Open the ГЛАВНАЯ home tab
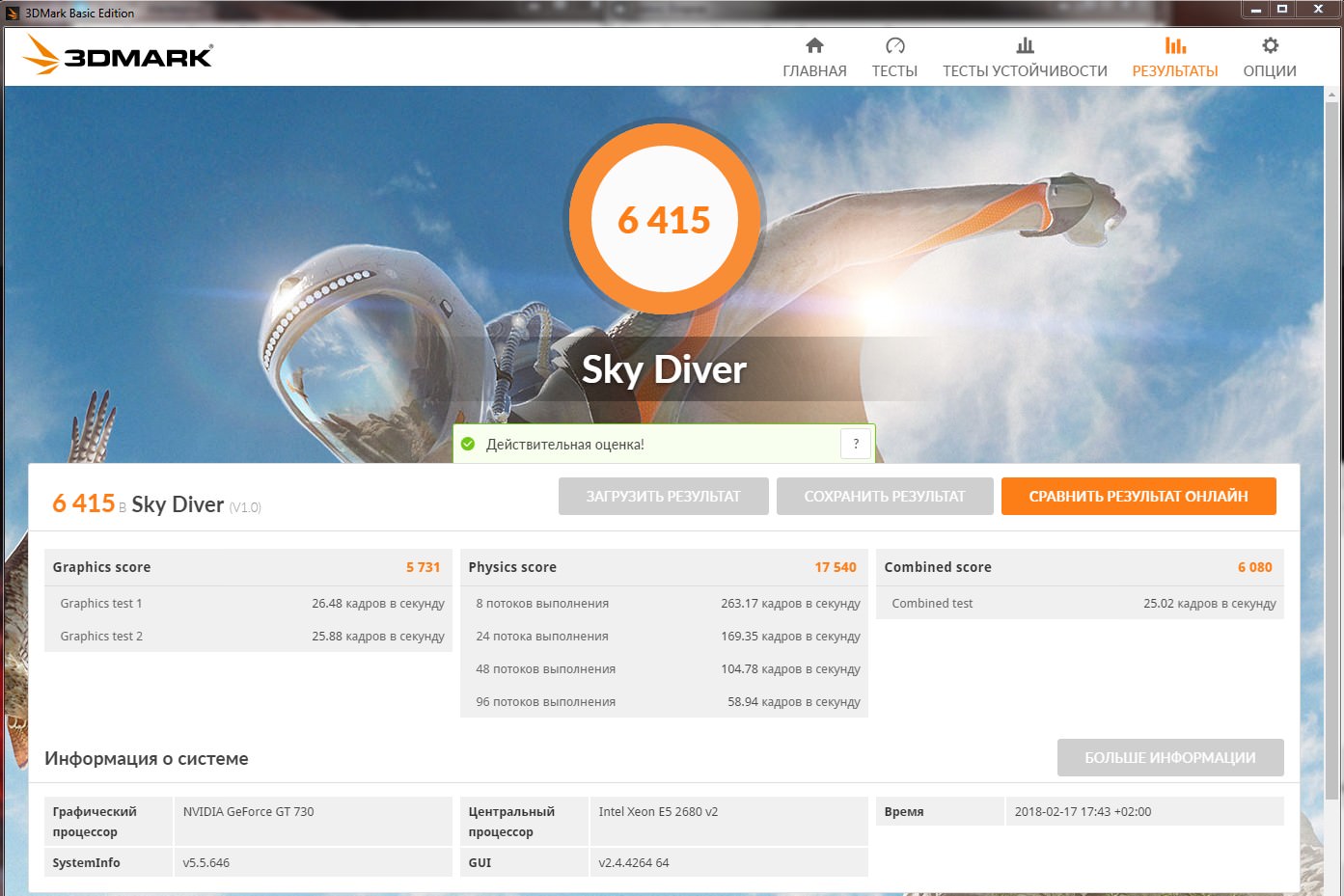 [x=814, y=58]
